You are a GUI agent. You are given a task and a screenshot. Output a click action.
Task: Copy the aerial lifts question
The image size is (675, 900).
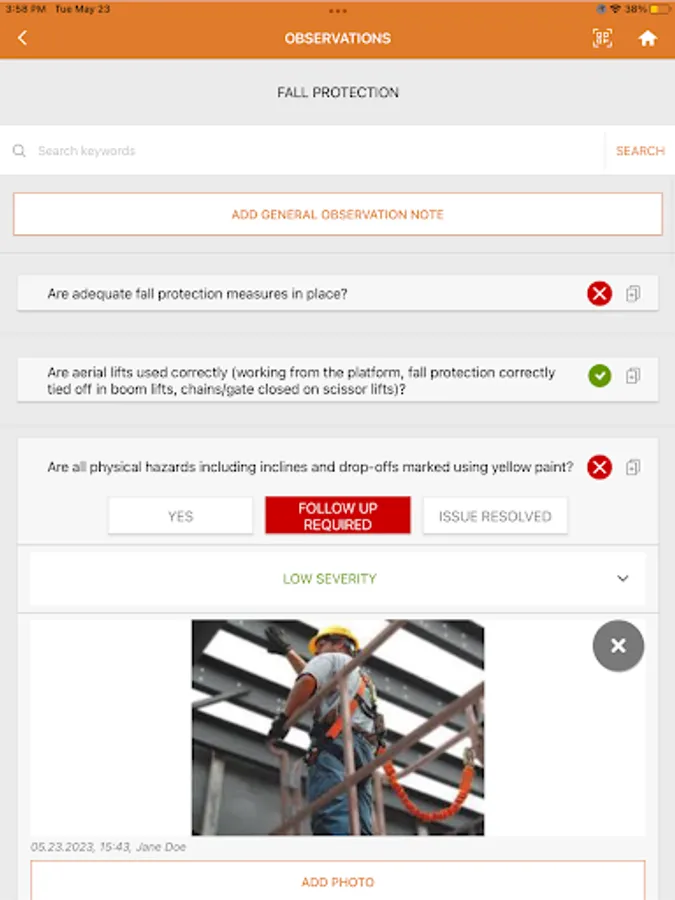[633, 375]
